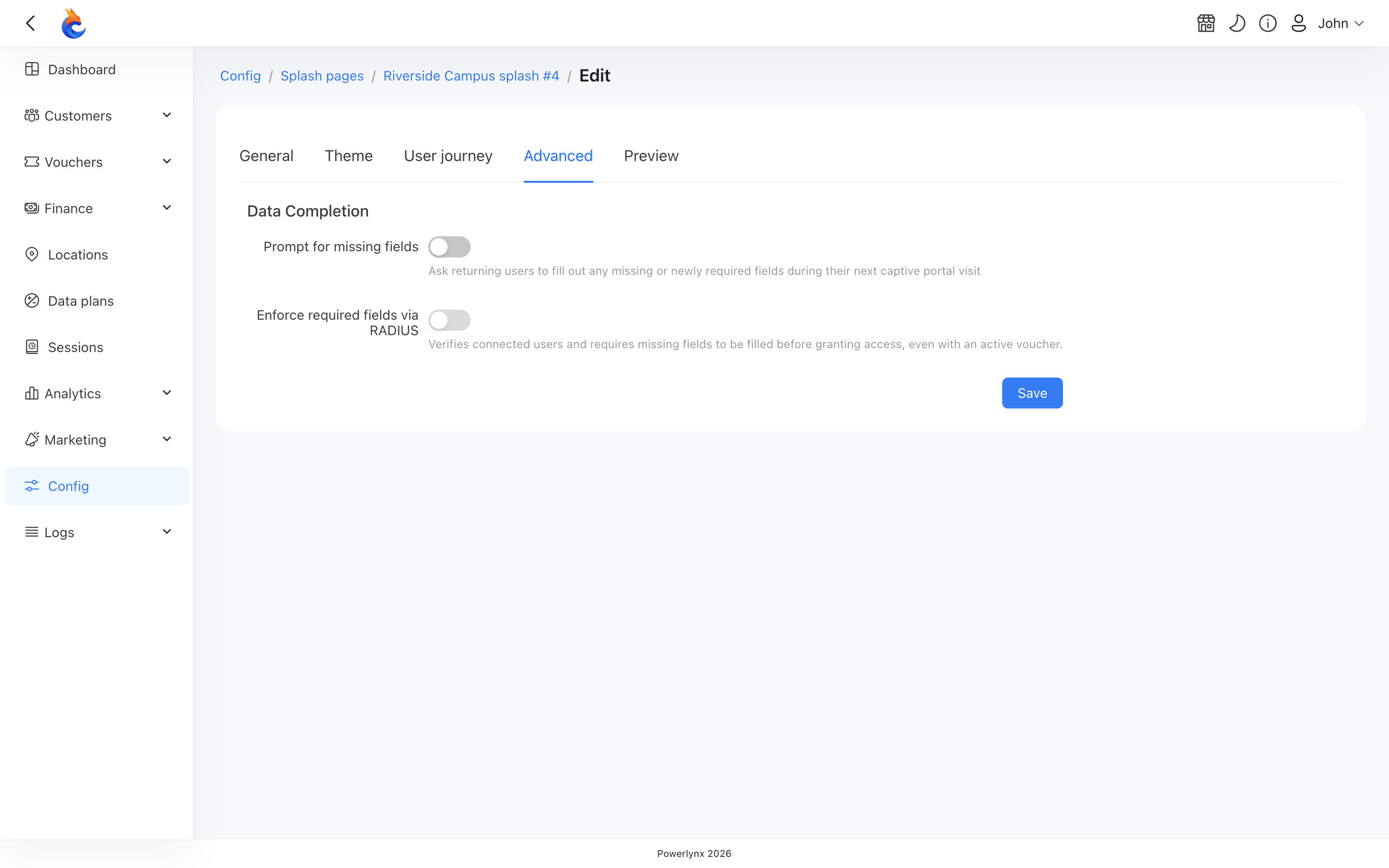Go to Config breadcrumb link
Image resolution: width=1389 pixels, height=868 pixels.
(x=241, y=76)
